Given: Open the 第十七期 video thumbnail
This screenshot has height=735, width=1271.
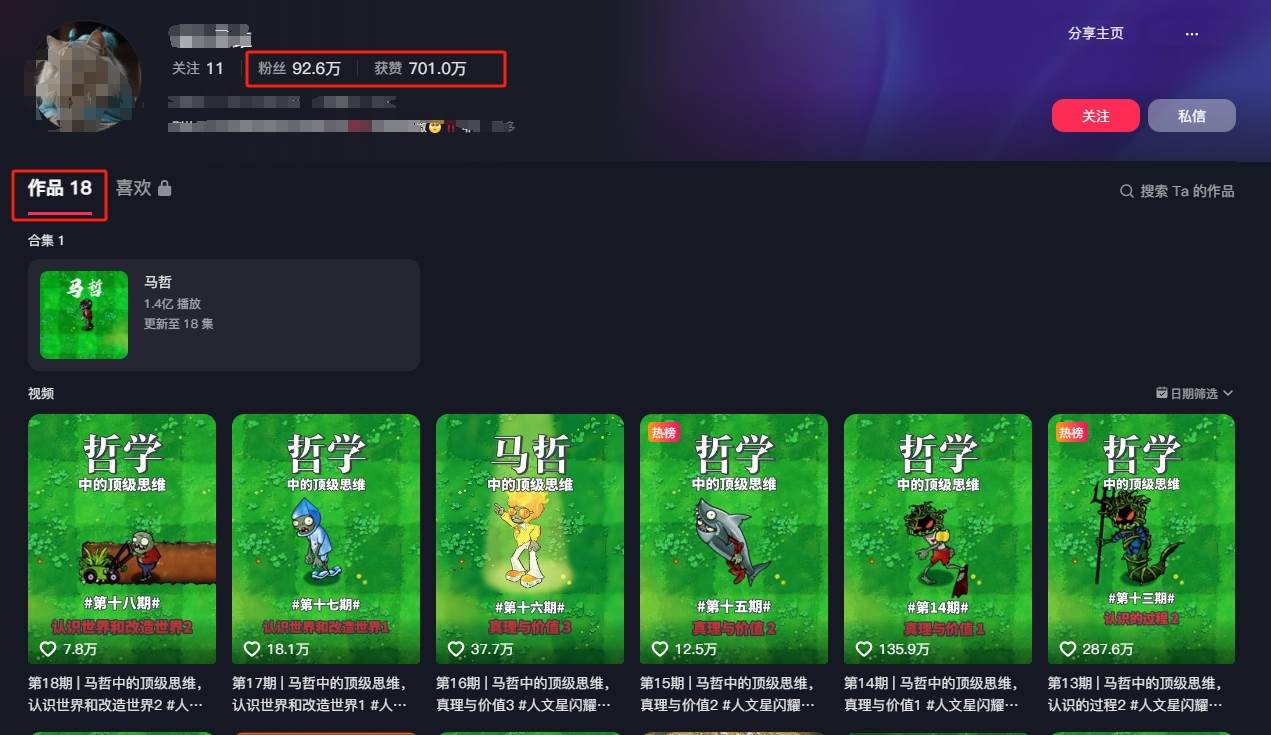Looking at the screenshot, I should click(326, 539).
